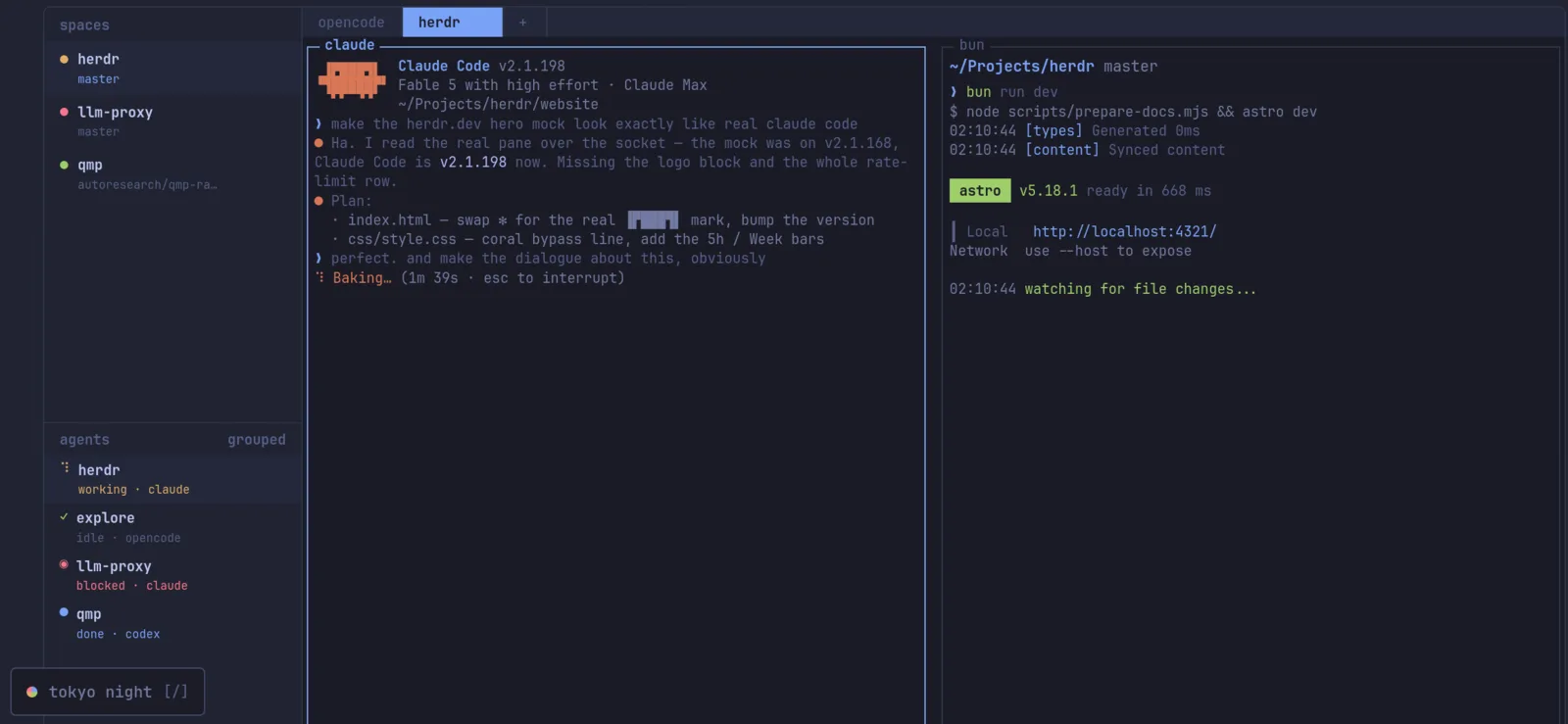This screenshot has height=724, width=1568.
Task: Click the Claude Code pixel mascot logo
Action: coord(352,80)
